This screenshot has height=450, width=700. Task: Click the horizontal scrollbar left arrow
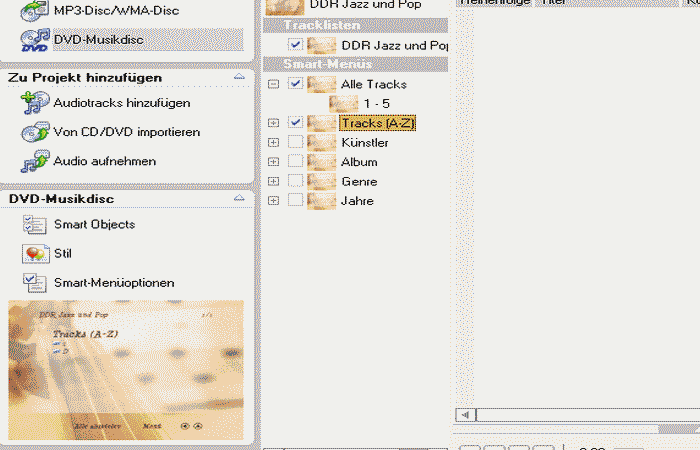coord(464,414)
